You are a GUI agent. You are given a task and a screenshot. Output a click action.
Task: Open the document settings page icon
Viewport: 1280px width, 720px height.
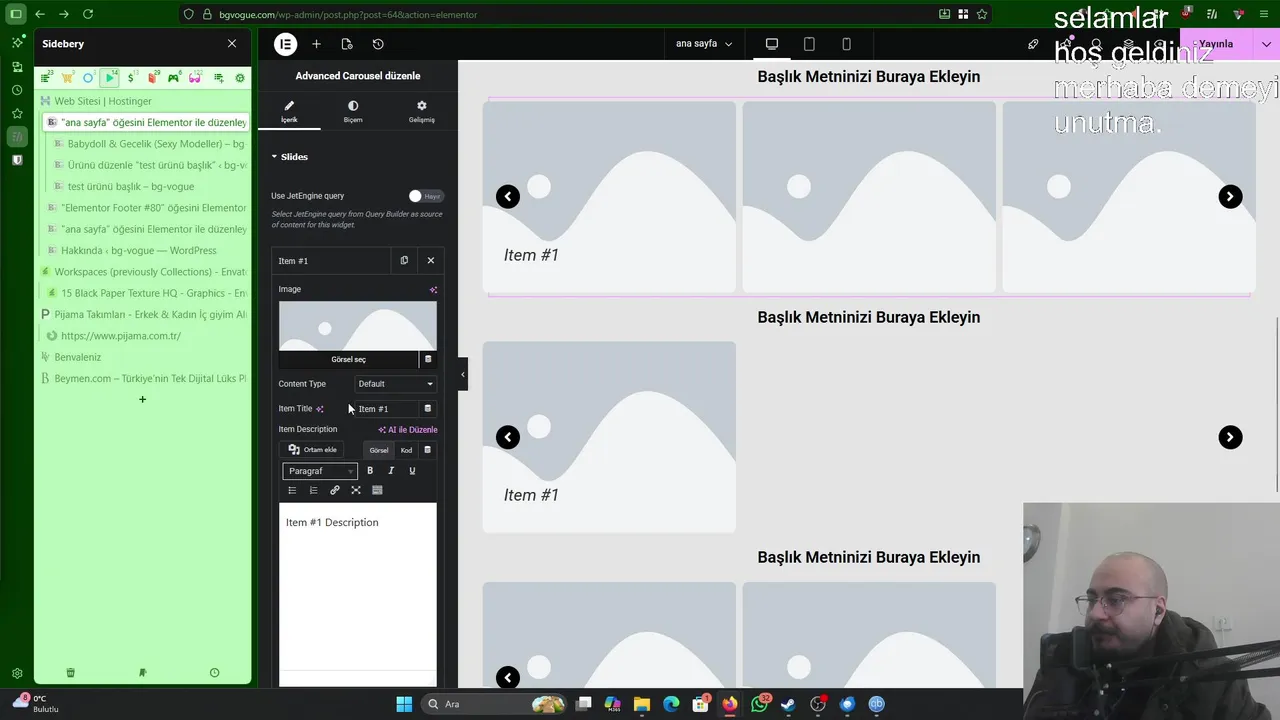(347, 44)
